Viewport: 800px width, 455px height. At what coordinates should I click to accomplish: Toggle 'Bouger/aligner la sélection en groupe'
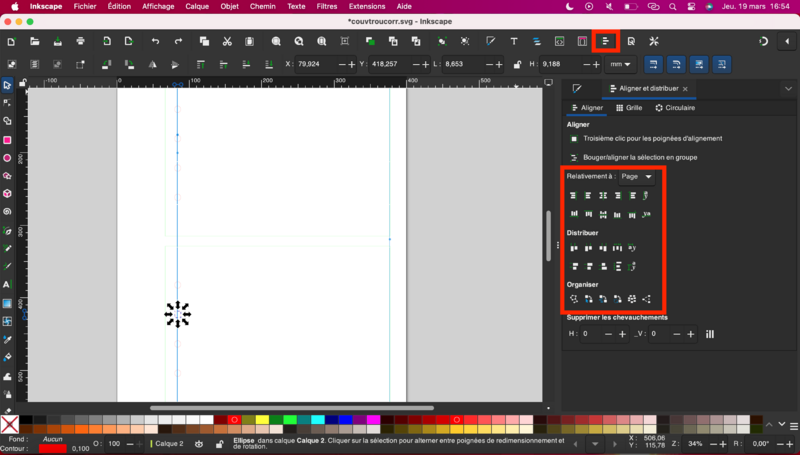[574, 157]
